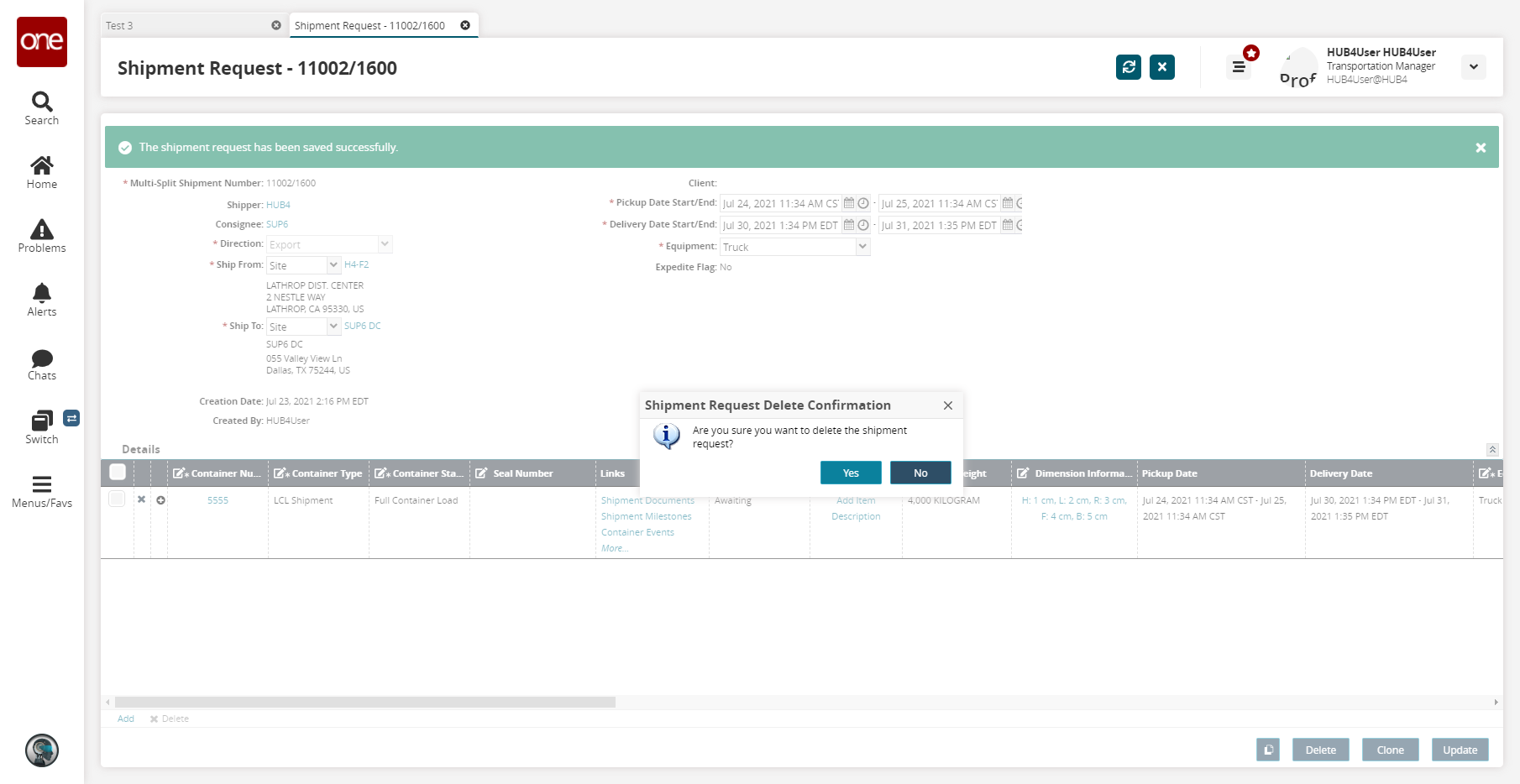Viewport: 1520px width, 784px height.
Task: Click the Add link below the table
Action: (x=126, y=719)
